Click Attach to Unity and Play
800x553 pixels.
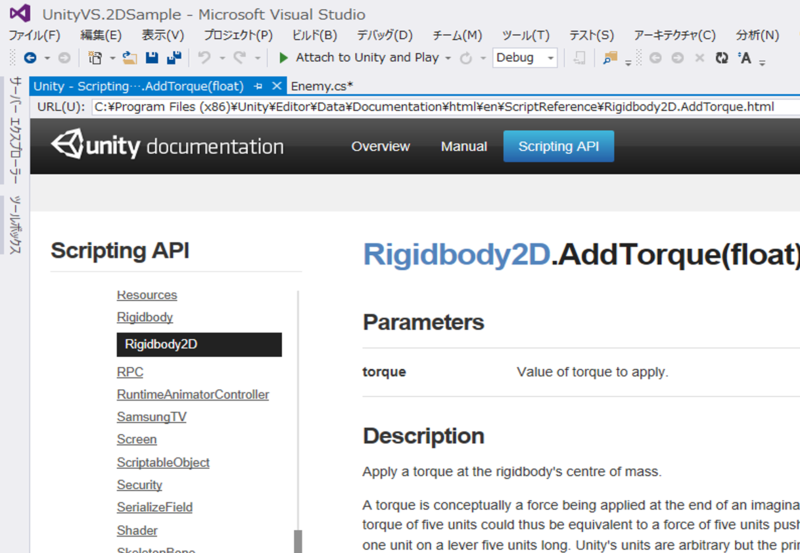[367, 58]
